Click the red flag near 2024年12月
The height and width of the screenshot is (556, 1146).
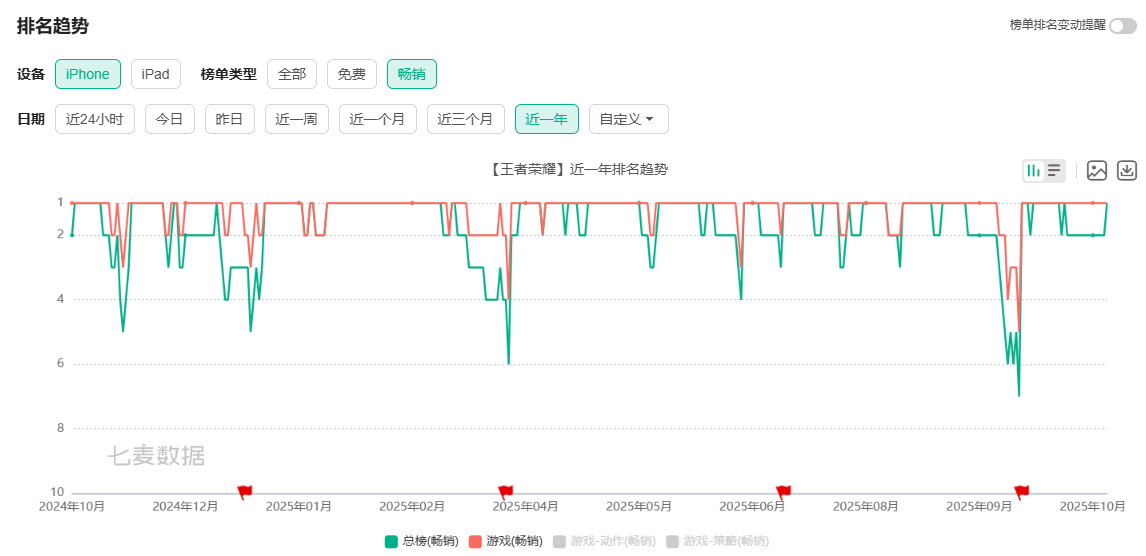[245, 491]
